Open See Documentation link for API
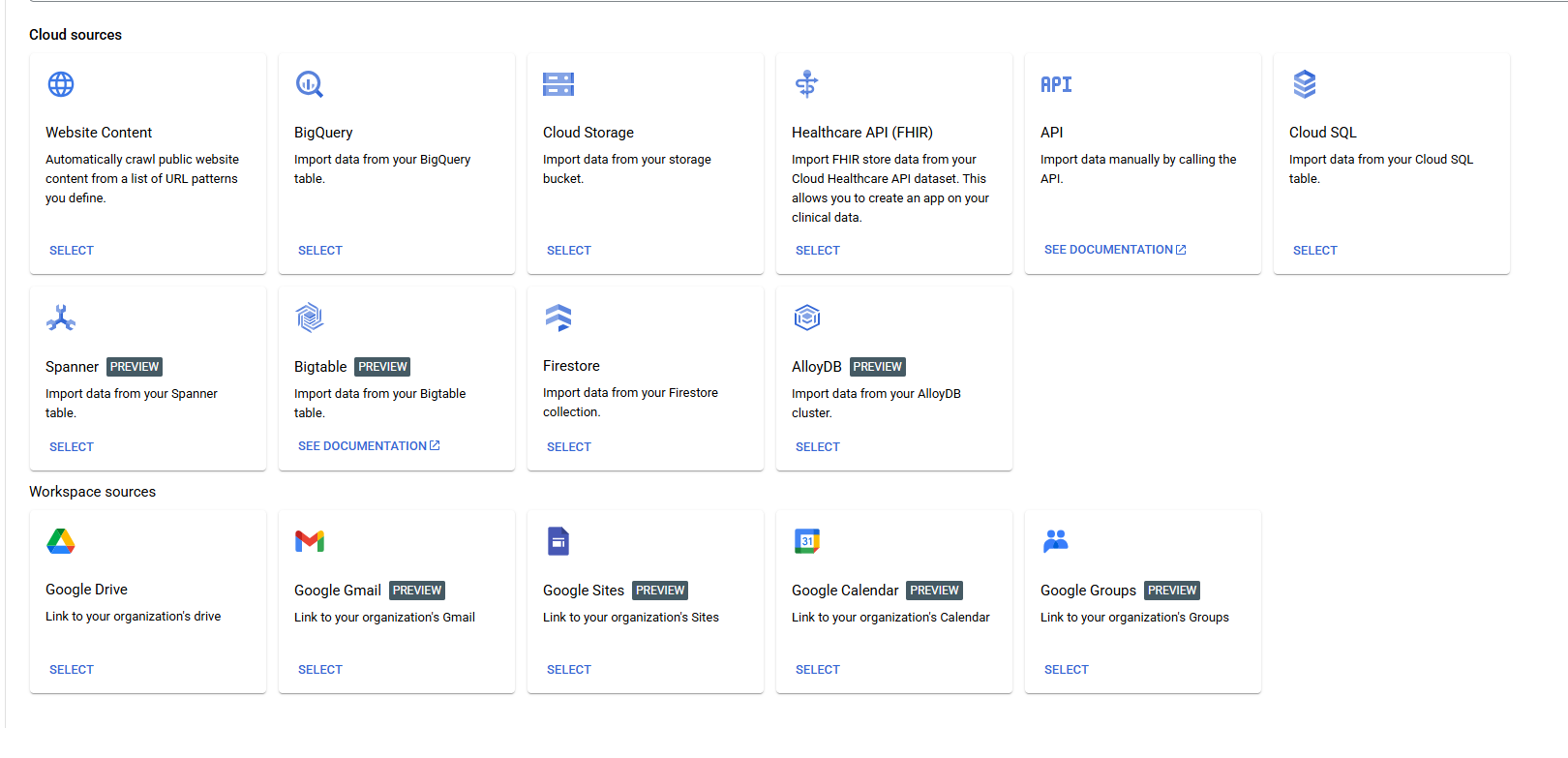The image size is (1568, 758). [x=1115, y=250]
